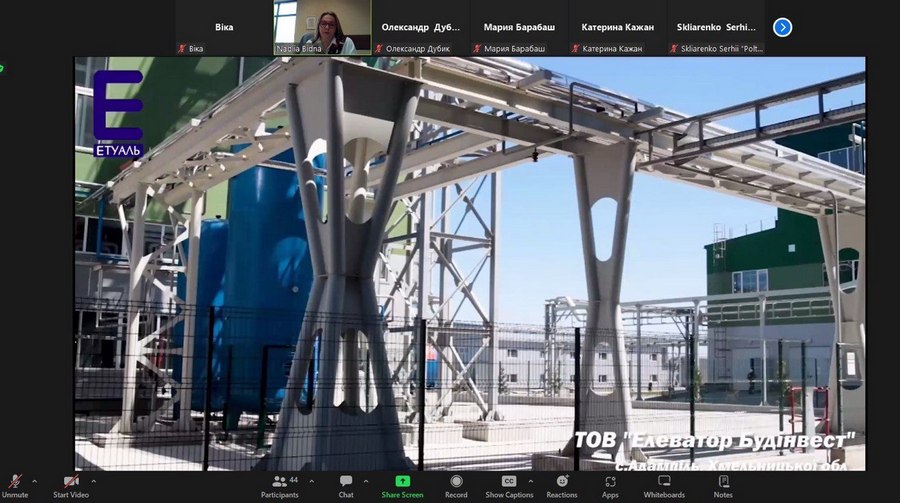
Task: Show next participants with the blue arrow
Action: pyautogui.click(x=783, y=27)
